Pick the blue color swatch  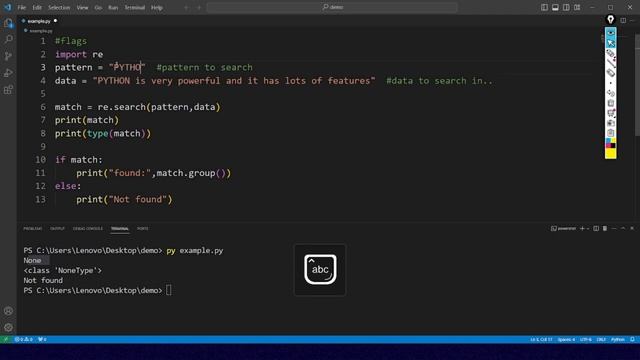pos(608,141)
